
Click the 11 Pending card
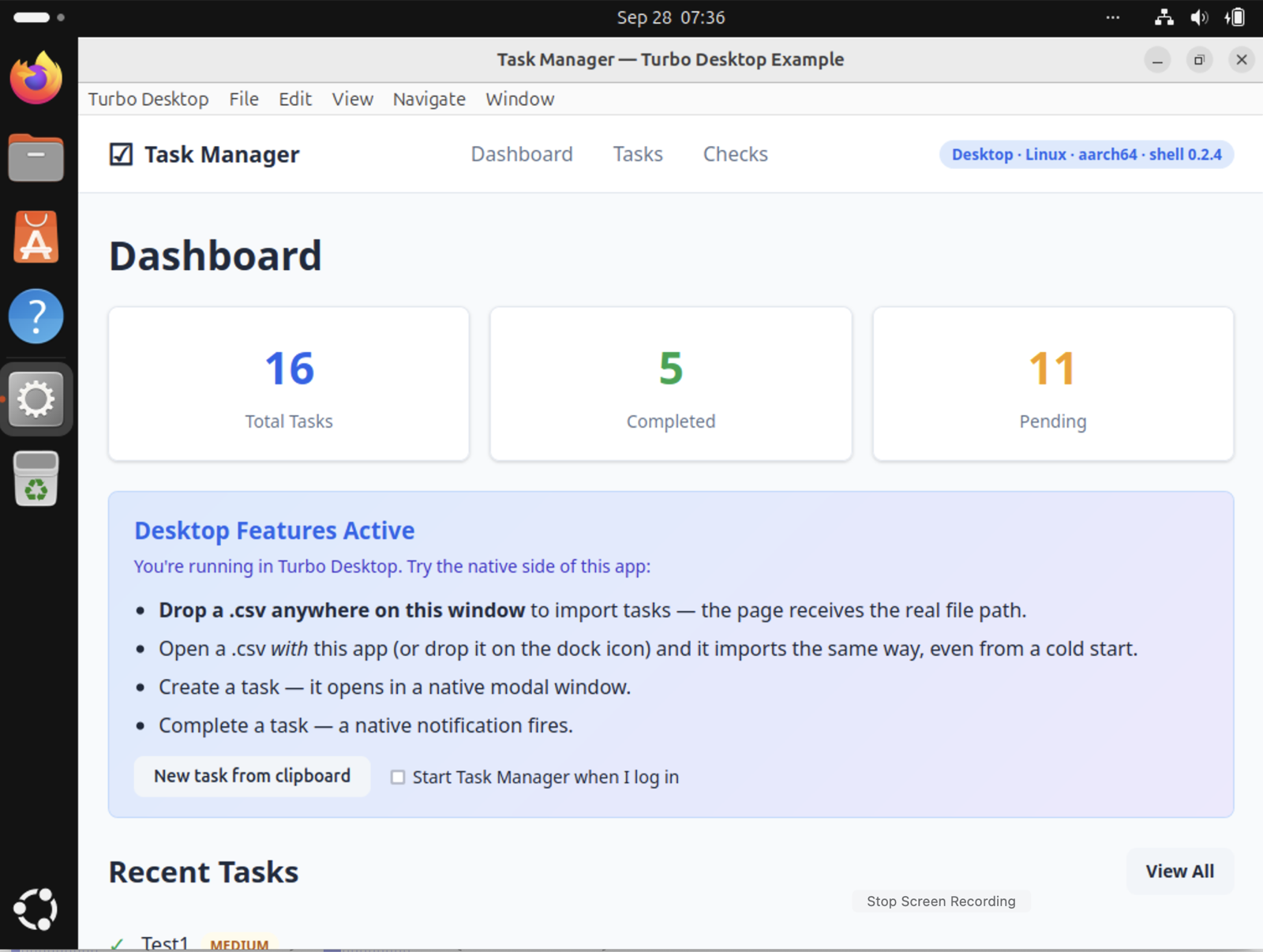click(1053, 384)
